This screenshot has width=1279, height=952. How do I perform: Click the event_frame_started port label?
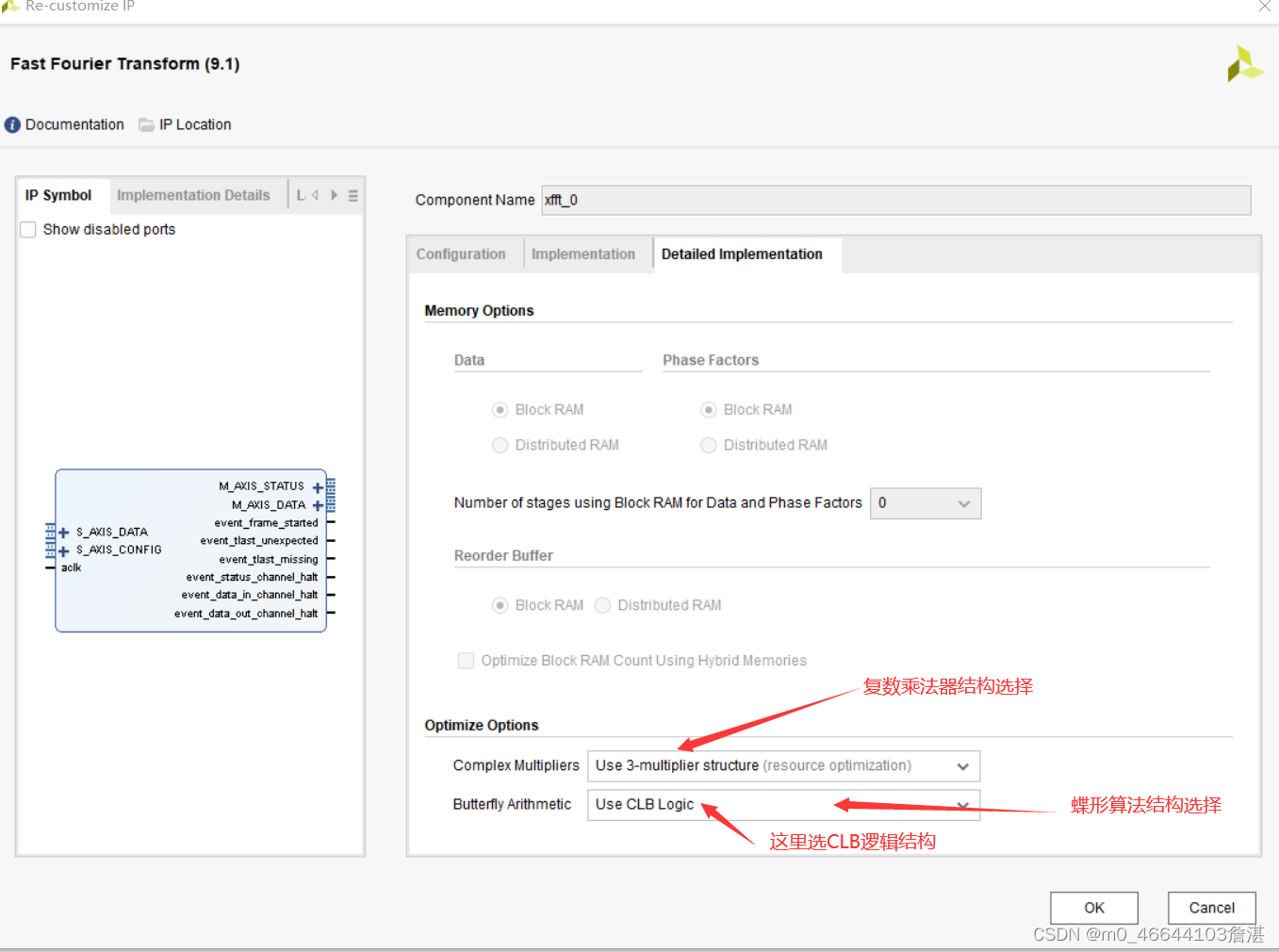pyautogui.click(x=266, y=523)
